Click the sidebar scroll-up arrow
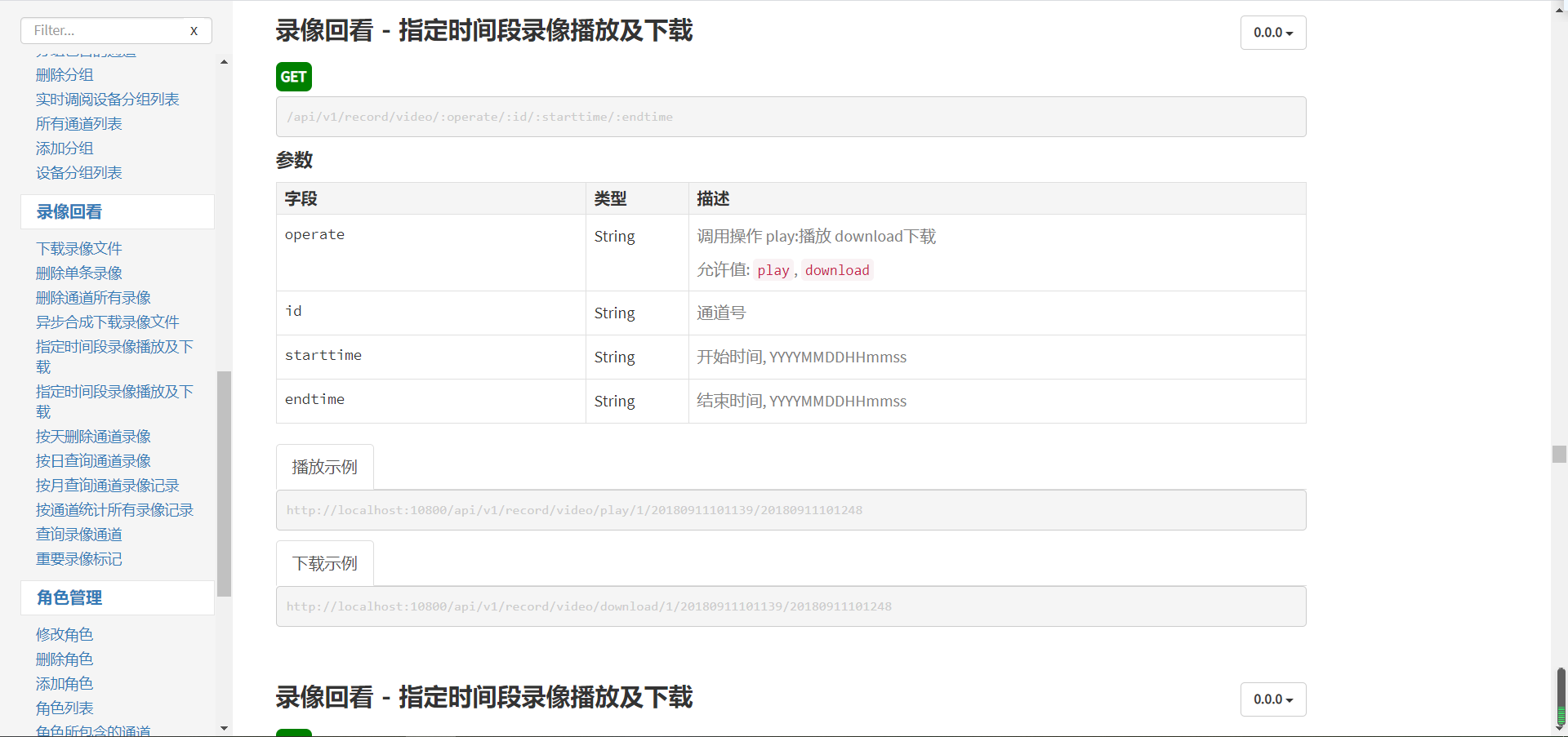 [x=224, y=62]
